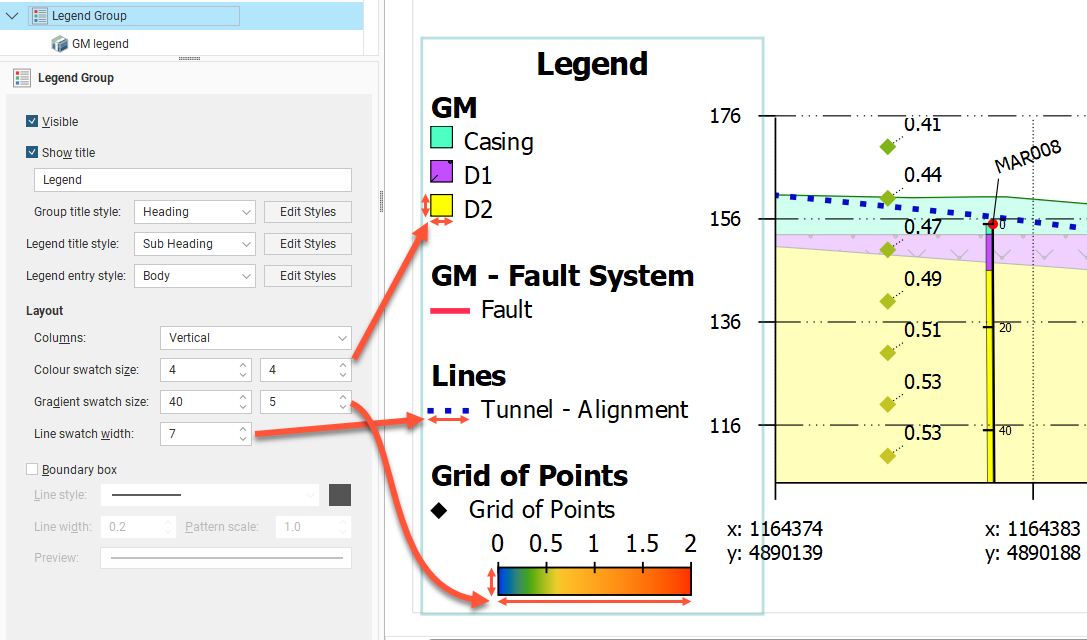Open the Group title style dropdown
1087x640 pixels.
pos(194,212)
